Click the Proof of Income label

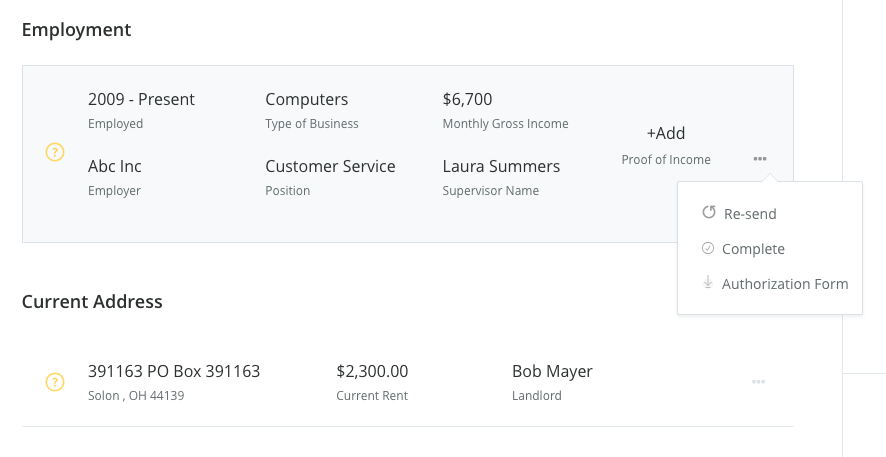click(x=666, y=160)
